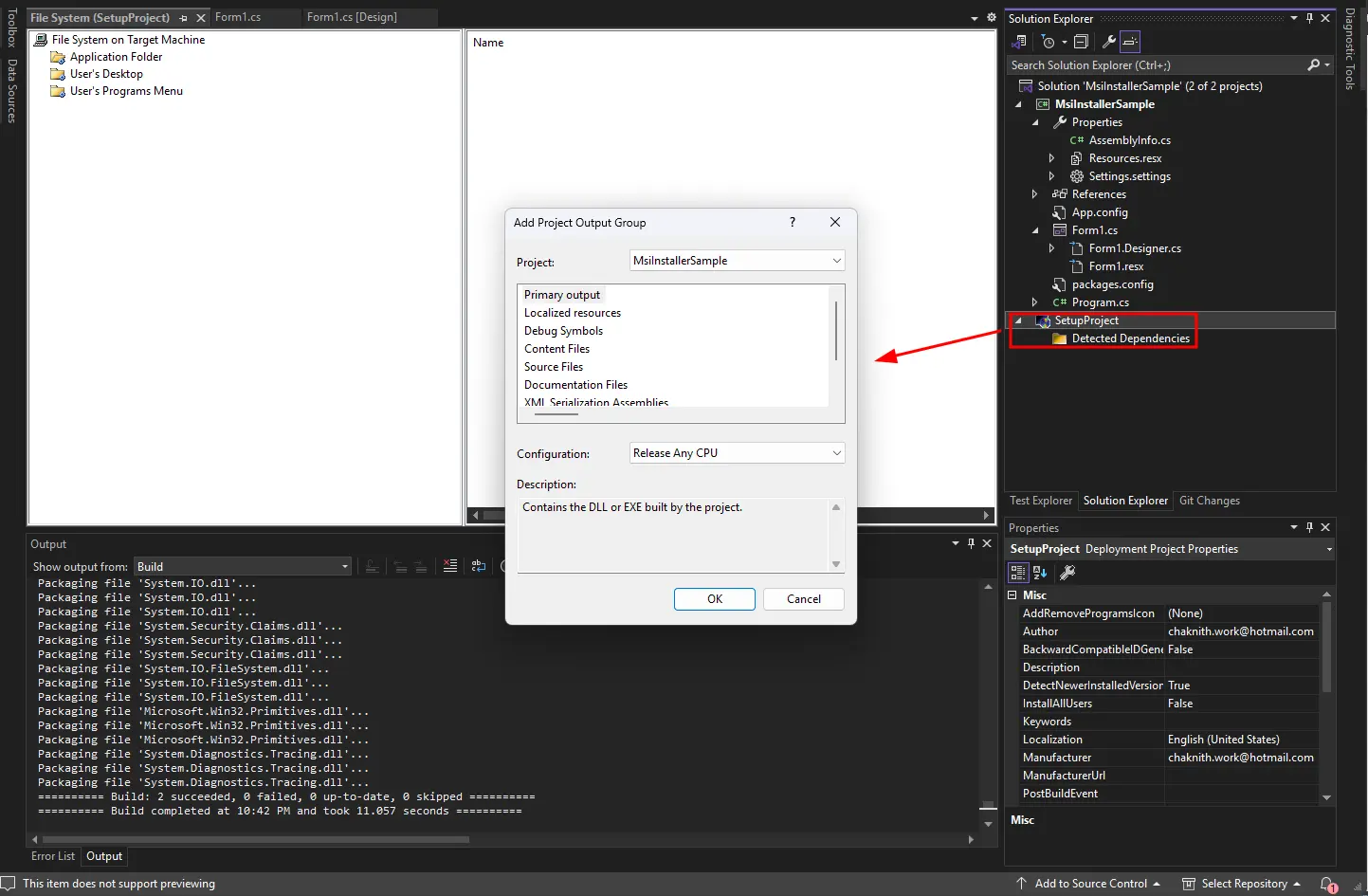Open the Configuration dropdown showing Release Any CPU
1368x896 pixels.
[x=737, y=453]
